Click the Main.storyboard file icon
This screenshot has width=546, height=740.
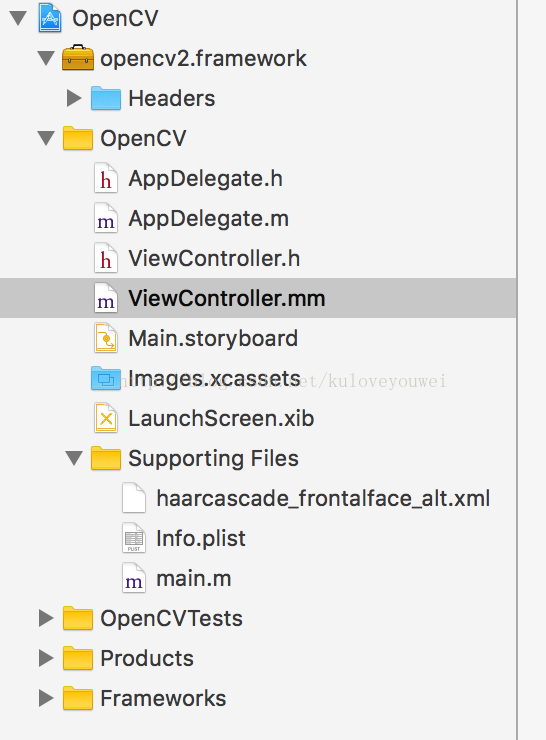point(106,338)
